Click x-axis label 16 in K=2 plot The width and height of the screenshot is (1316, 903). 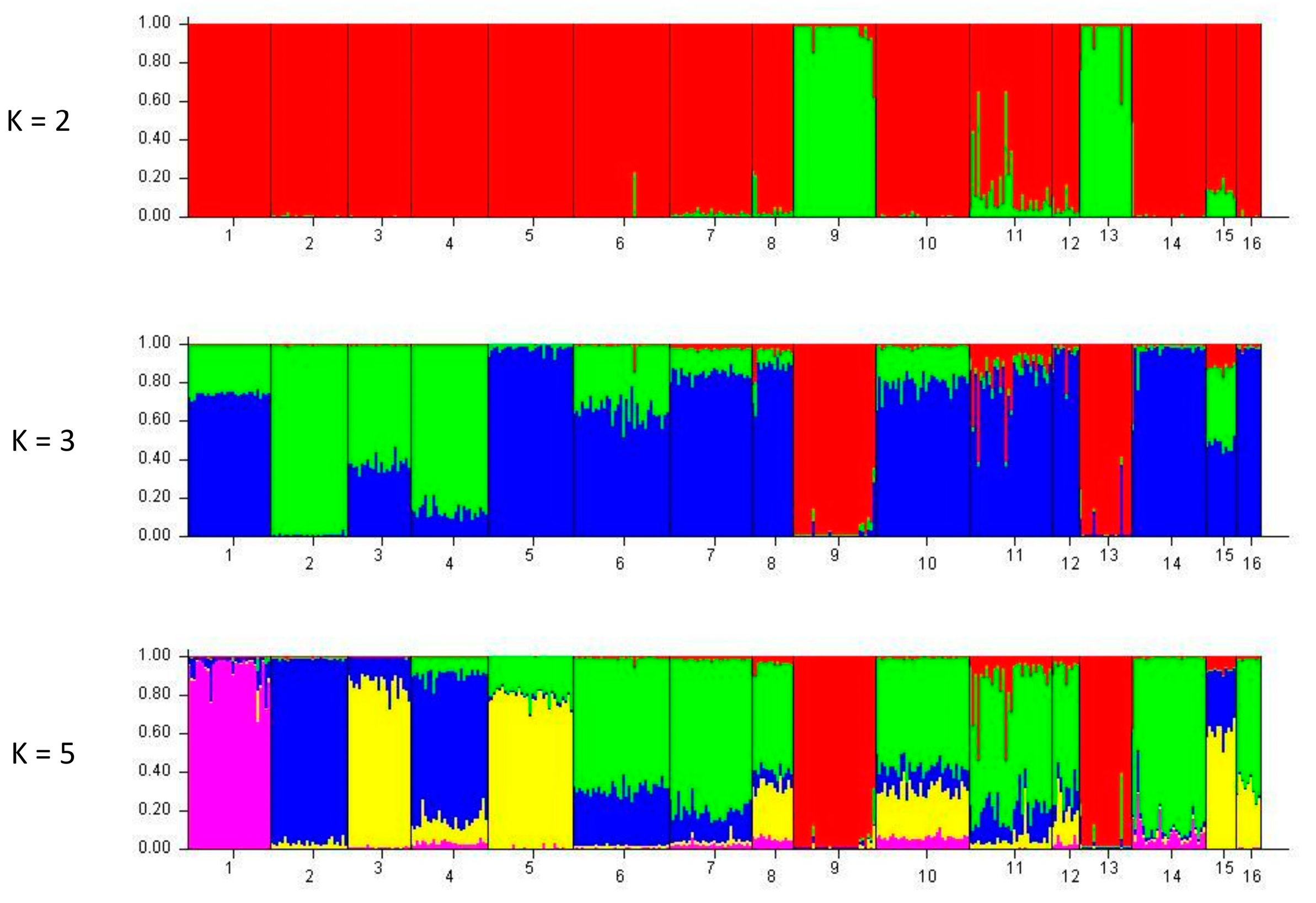click(x=1251, y=244)
